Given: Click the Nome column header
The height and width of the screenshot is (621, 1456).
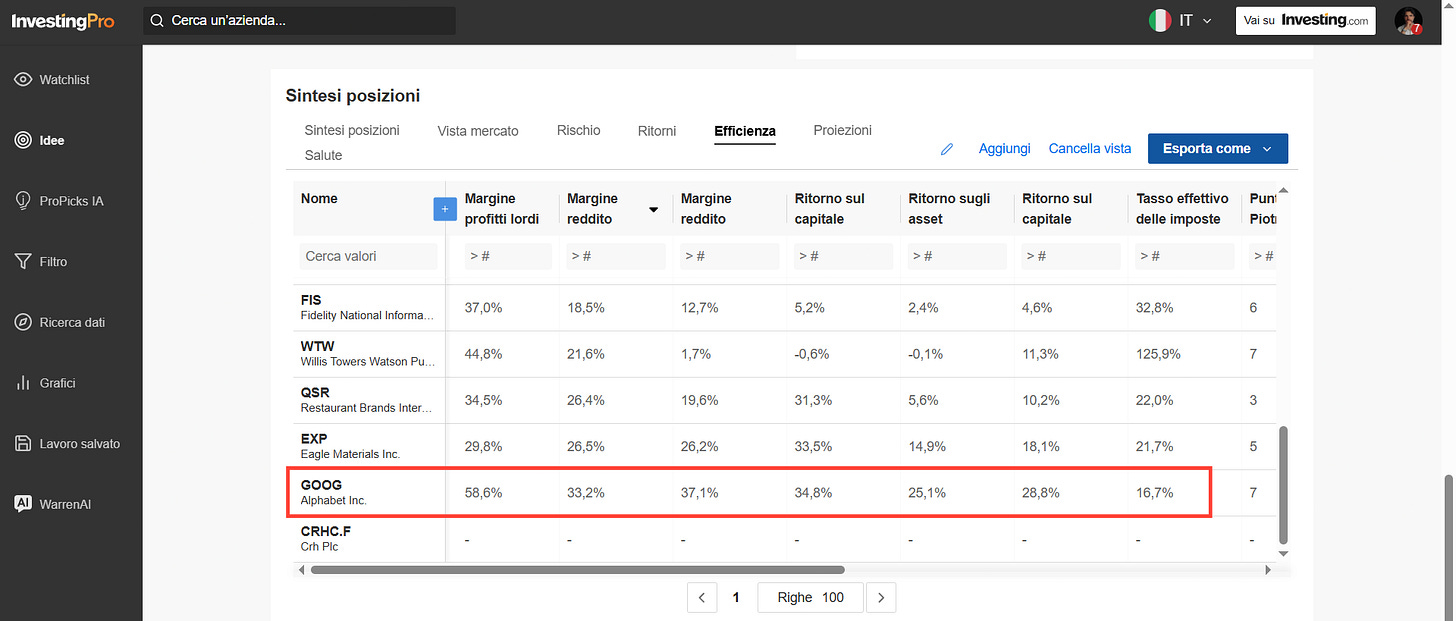Looking at the screenshot, I should coord(319,198).
